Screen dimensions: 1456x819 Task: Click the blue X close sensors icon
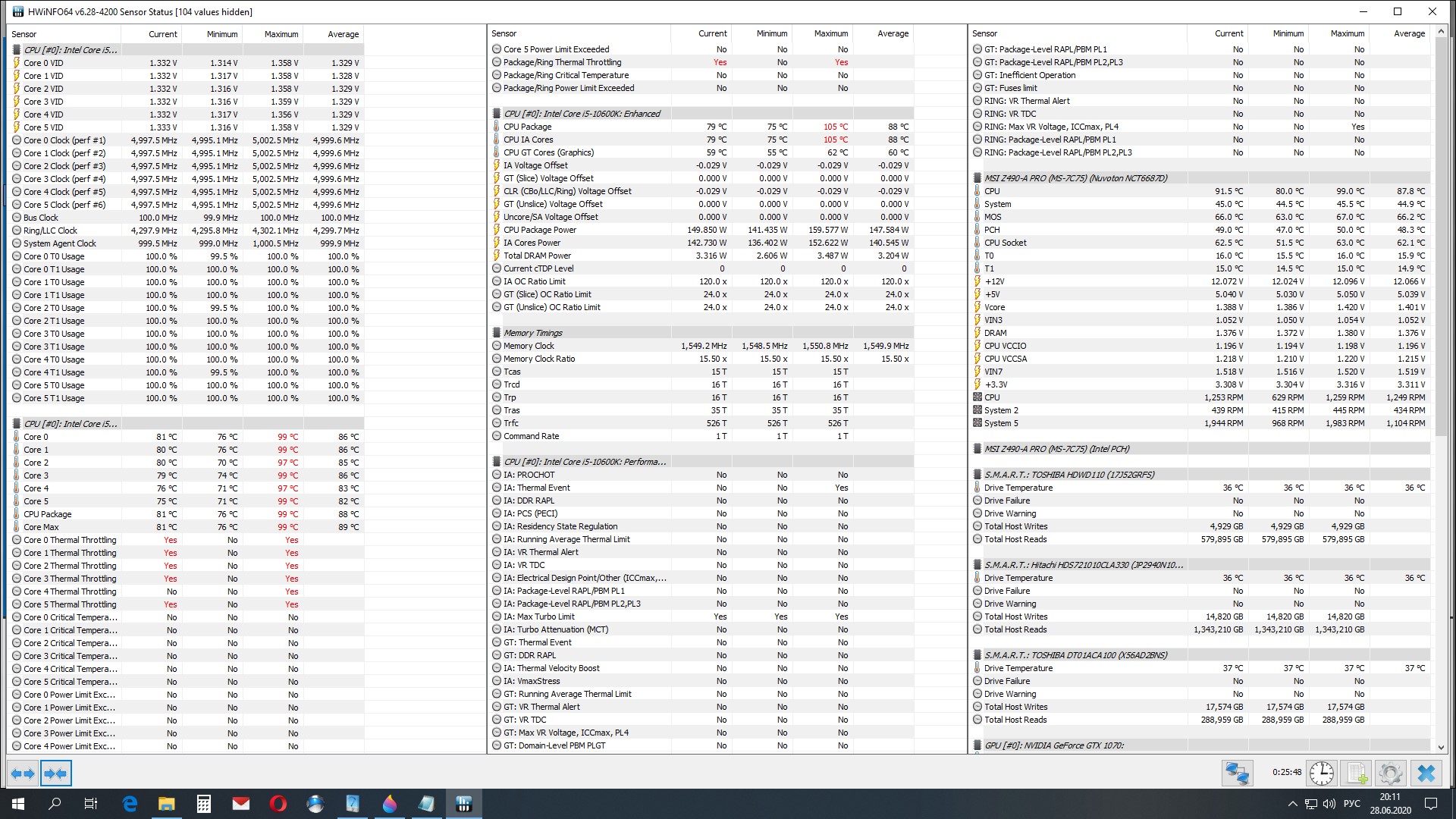(x=1426, y=773)
